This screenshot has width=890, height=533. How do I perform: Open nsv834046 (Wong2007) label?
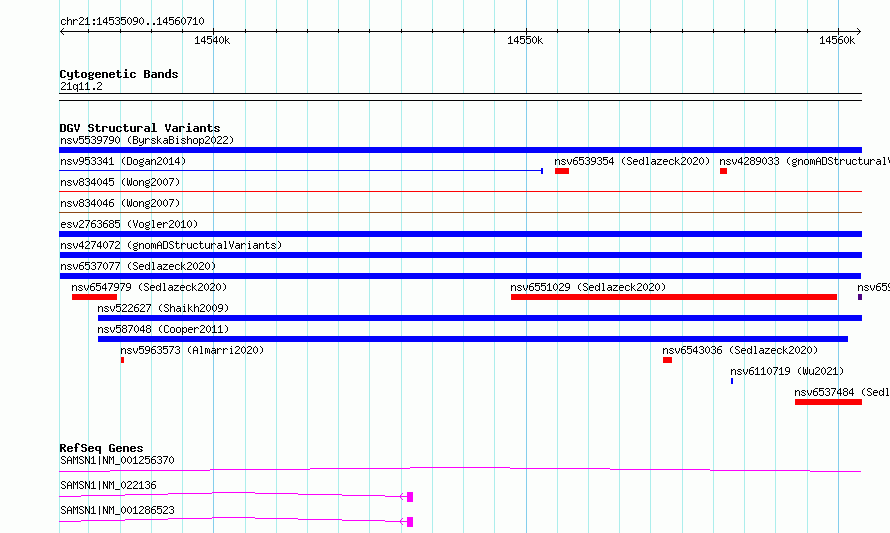(x=120, y=203)
